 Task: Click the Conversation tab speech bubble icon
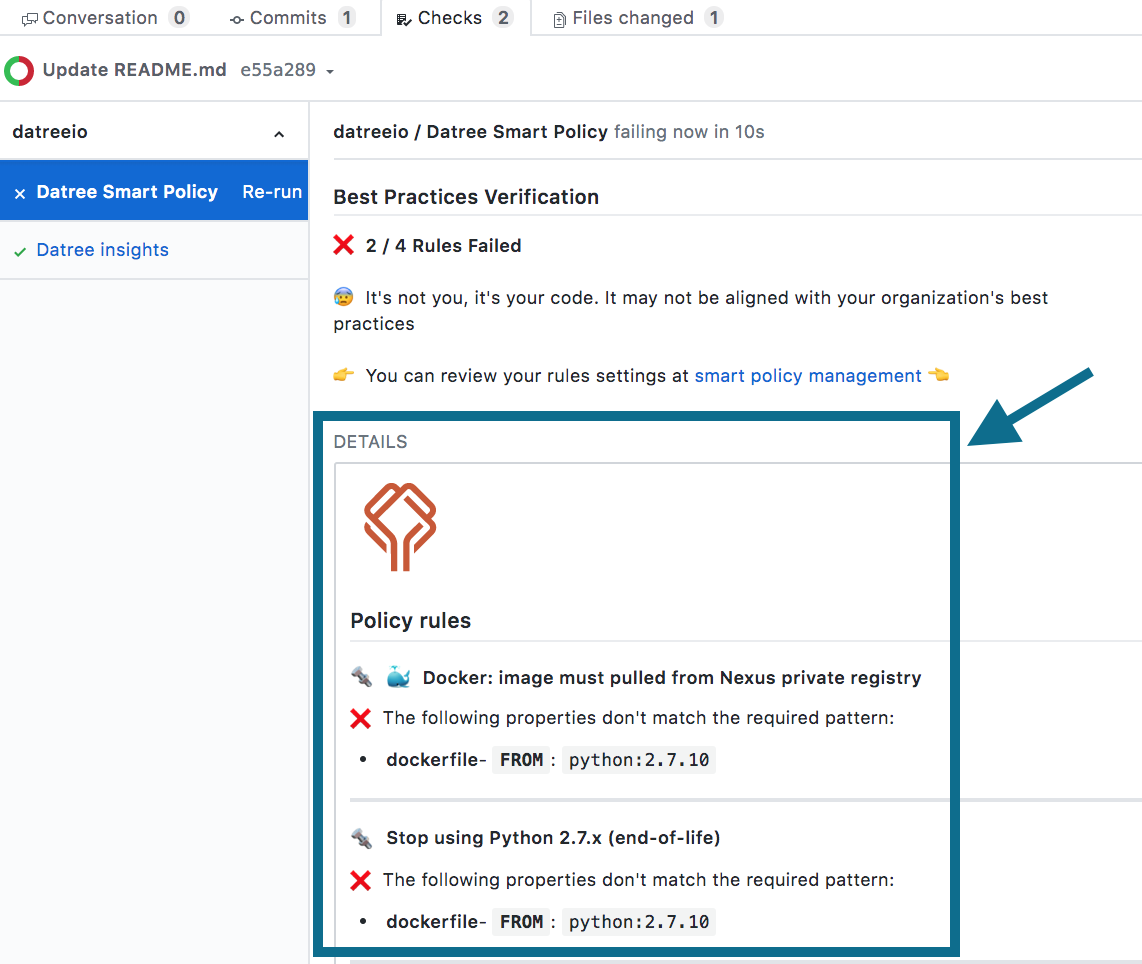(x=30, y=19)
